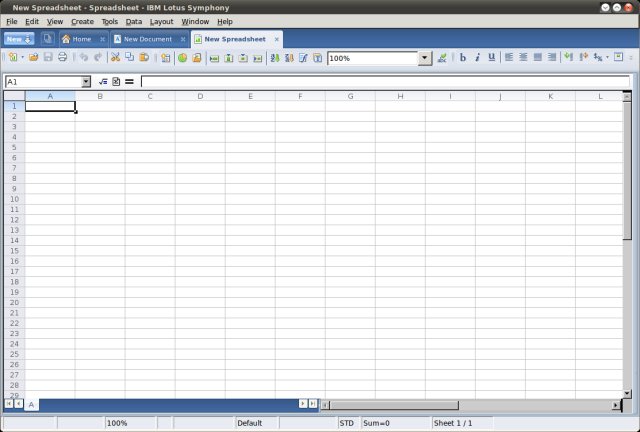Toggle underline formatting
Screen dimensions: 640x432
(x=491, y=58)
